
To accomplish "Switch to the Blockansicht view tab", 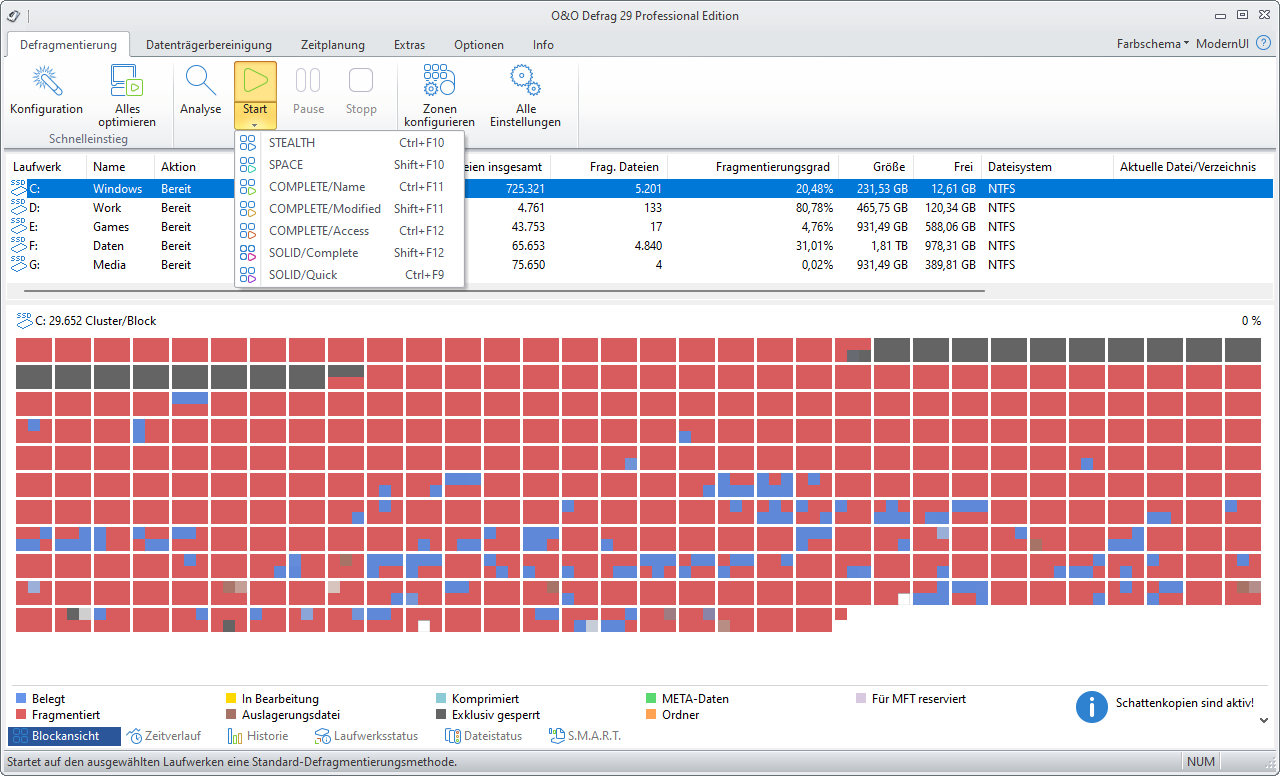I will click(x=64, y=736).
